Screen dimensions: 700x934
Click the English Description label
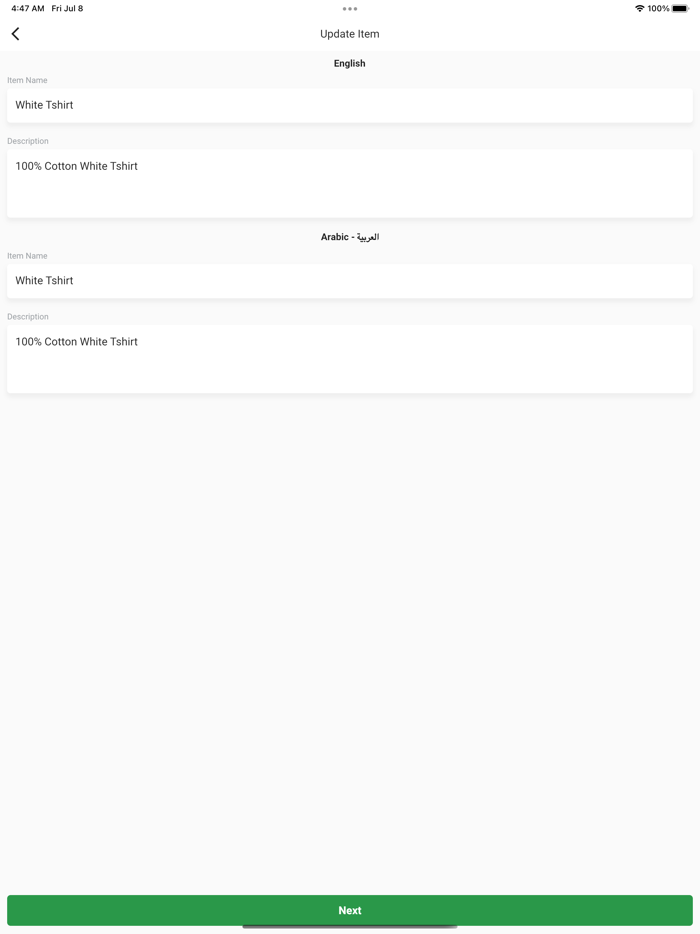pyautogui.click(x=28, y=141)
